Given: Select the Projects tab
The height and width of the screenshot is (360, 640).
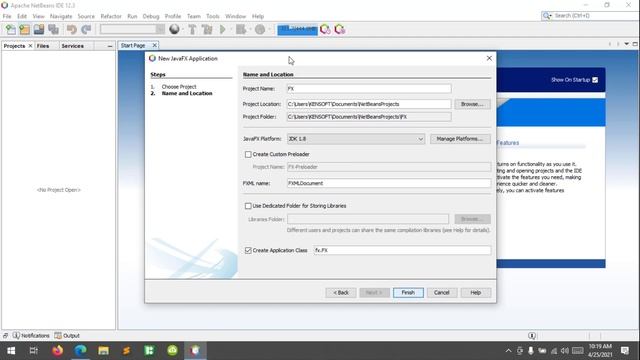Looking at the screenshot, I should pos(14,46).
